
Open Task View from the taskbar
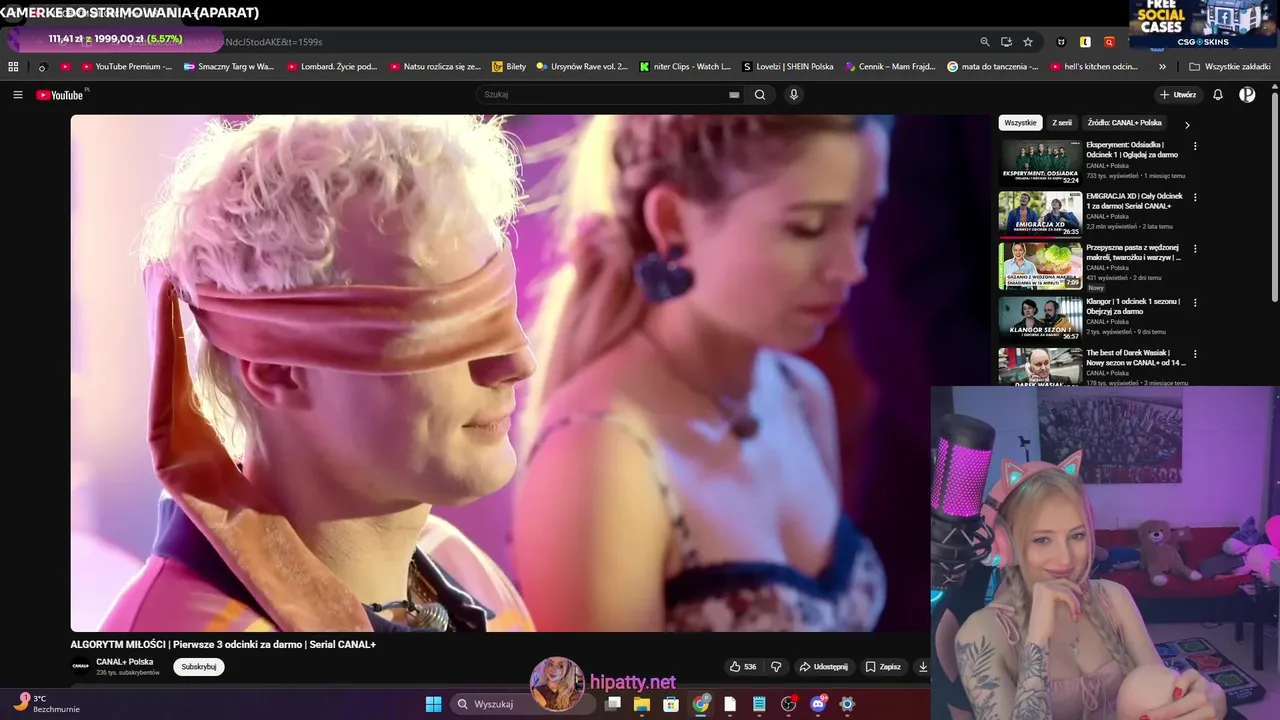tap(612, 704)
